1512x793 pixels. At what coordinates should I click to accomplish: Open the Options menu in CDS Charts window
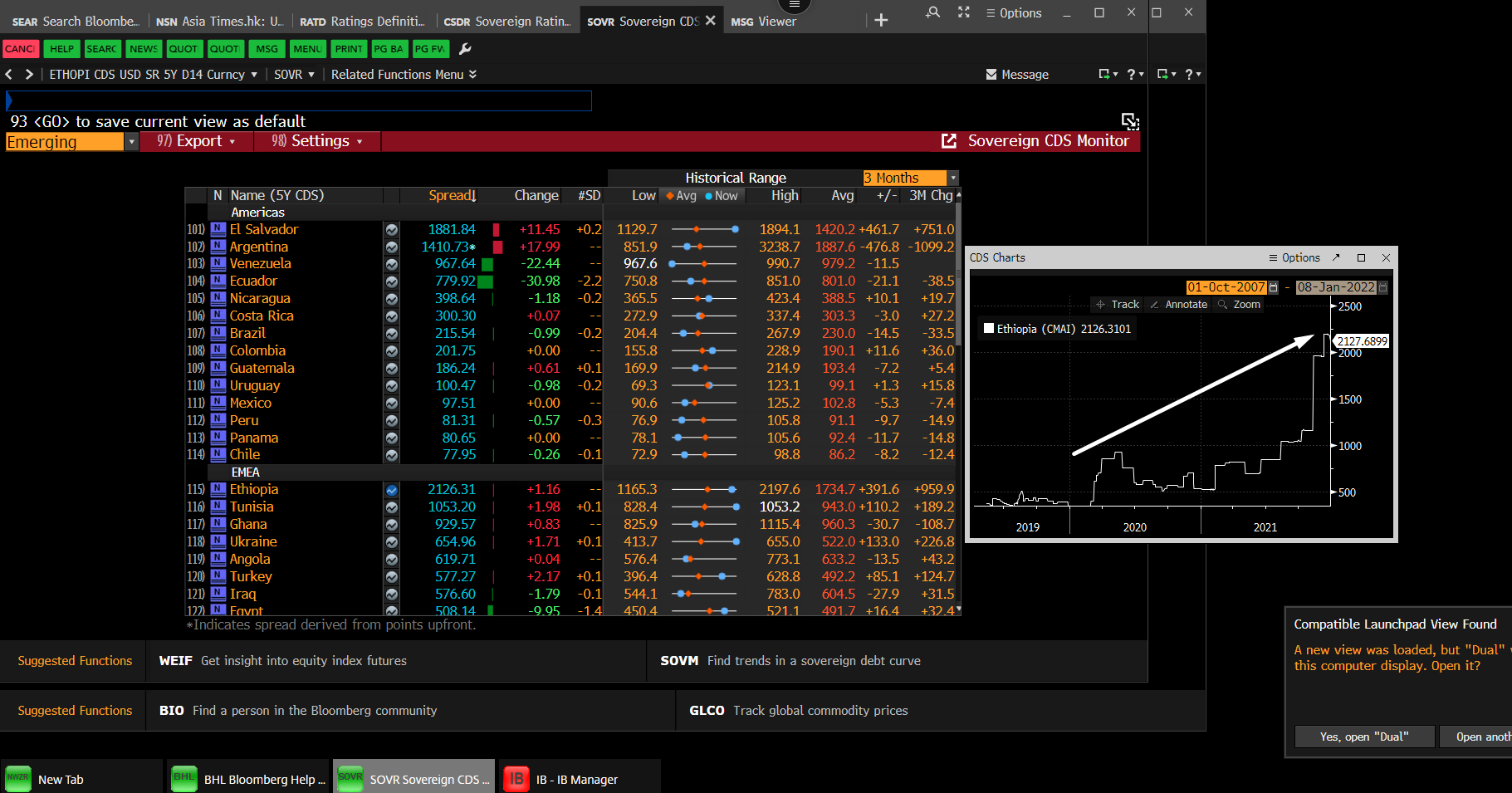[1294, 257]
